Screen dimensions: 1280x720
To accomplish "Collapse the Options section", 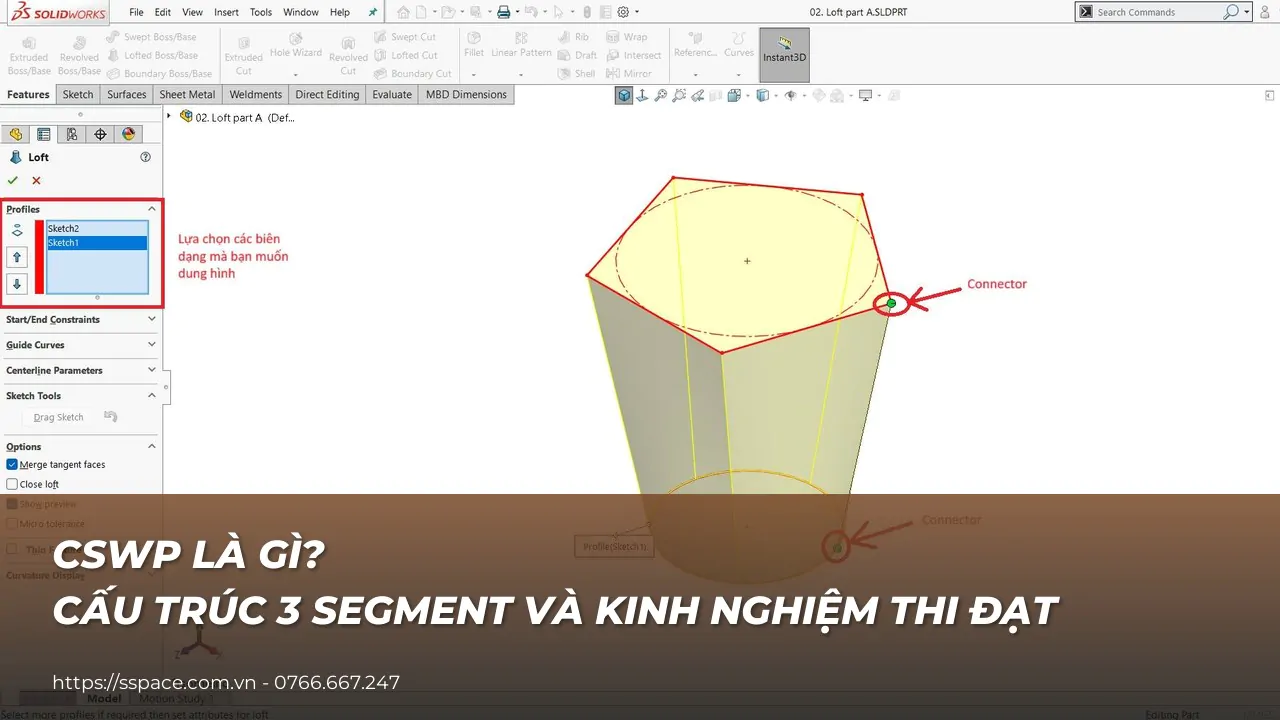I will click(152, 446).
